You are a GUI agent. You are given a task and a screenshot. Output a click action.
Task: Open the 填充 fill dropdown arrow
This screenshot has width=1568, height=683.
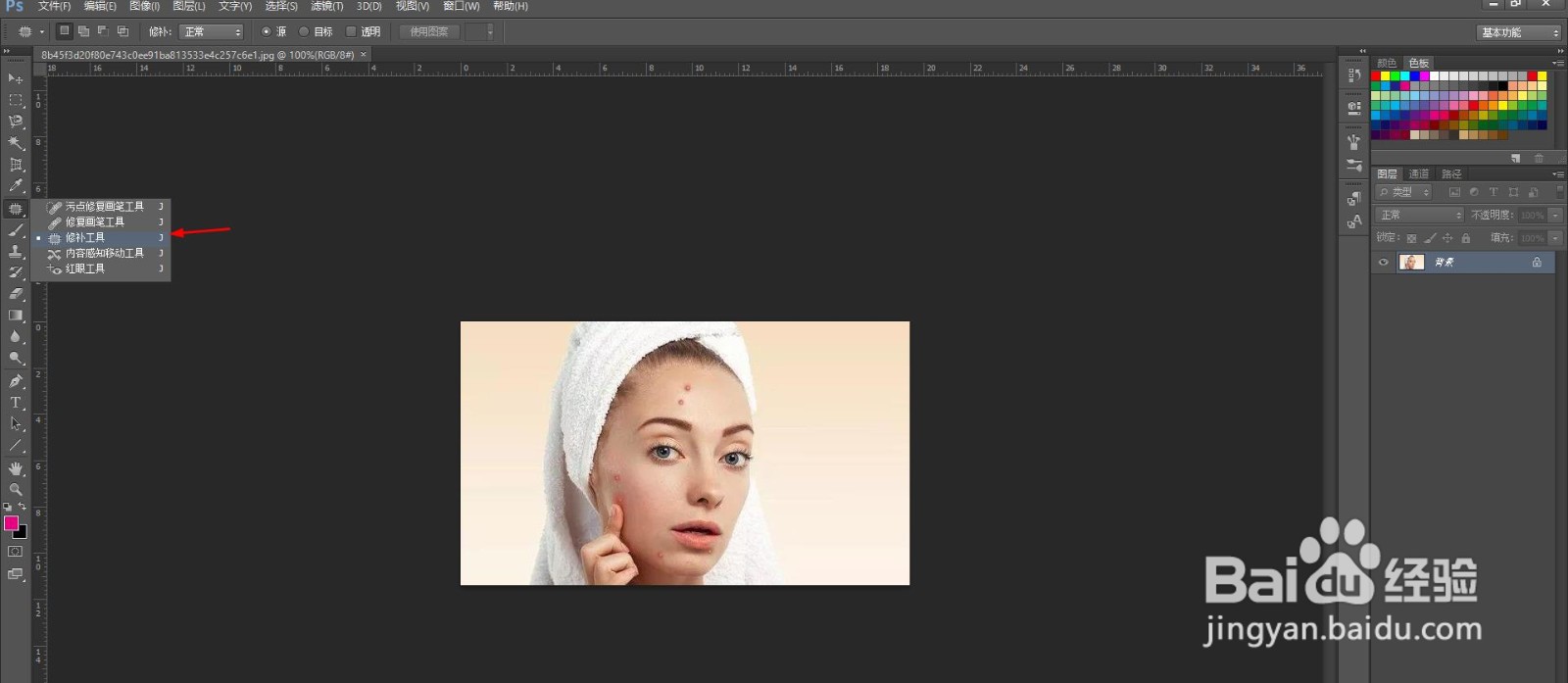1555,238
